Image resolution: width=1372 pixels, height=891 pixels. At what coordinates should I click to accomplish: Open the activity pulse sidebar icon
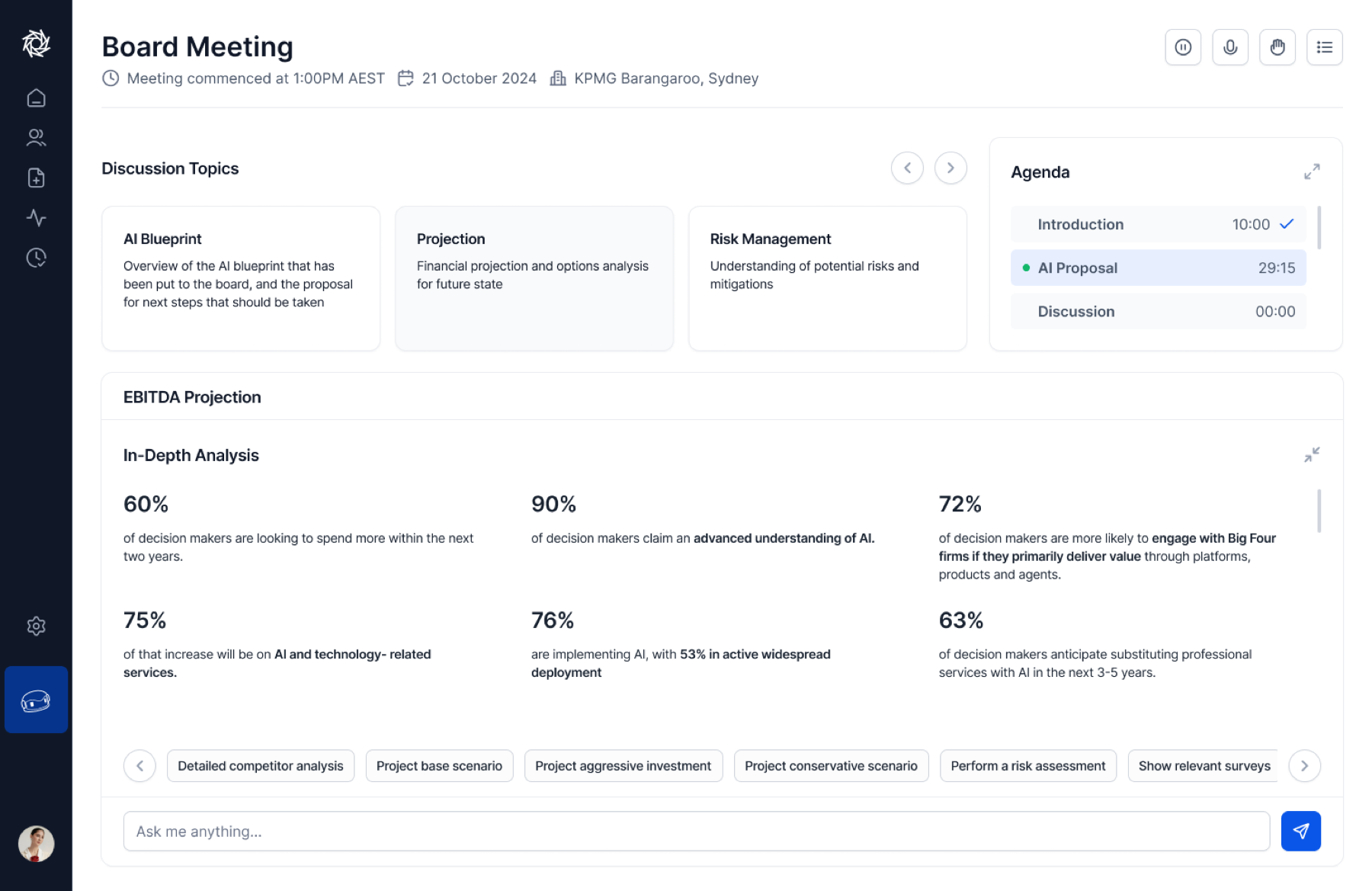[36, 218]
